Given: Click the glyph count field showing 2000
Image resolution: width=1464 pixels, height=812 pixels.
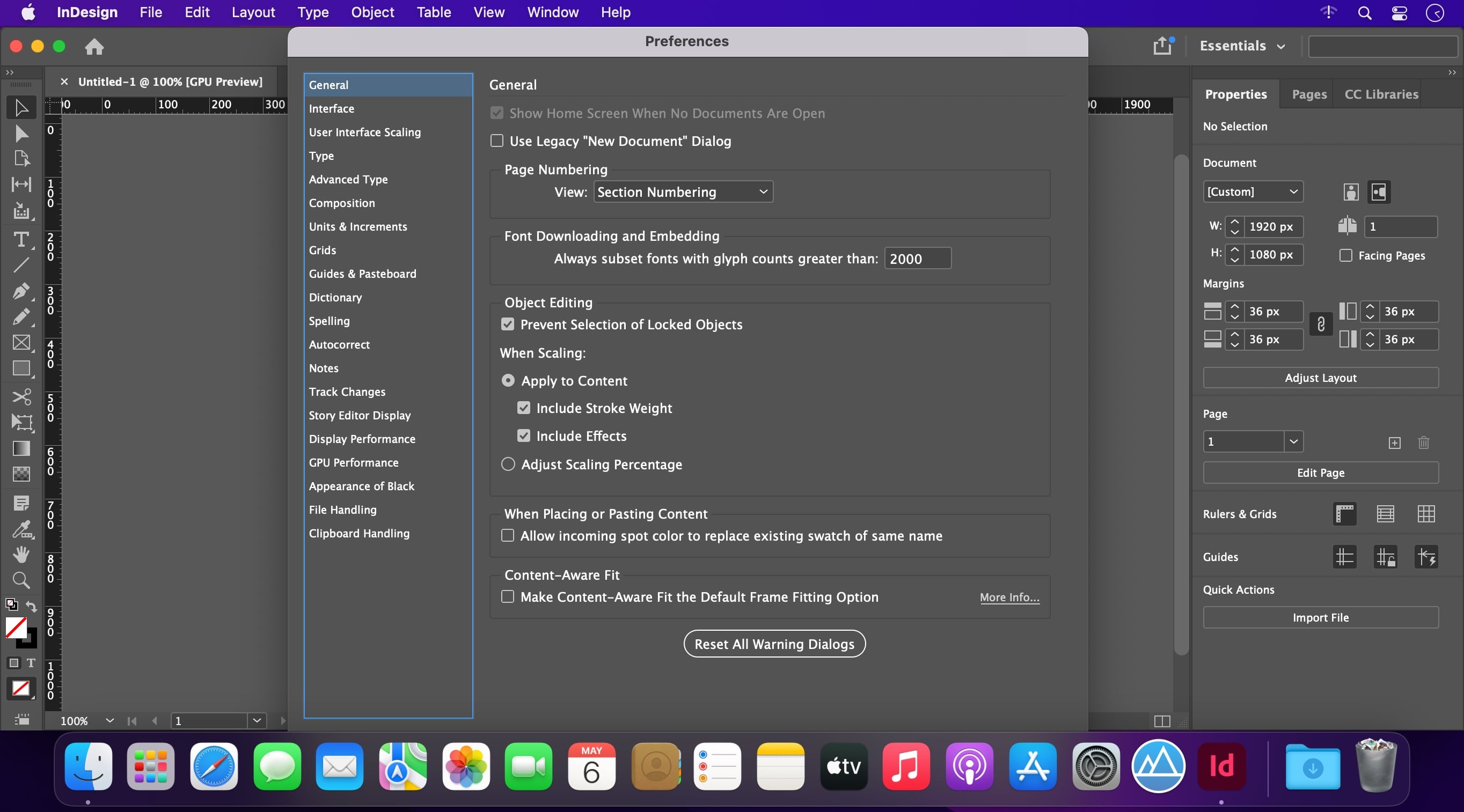Looking at the screenshot, I should (917, 259).
